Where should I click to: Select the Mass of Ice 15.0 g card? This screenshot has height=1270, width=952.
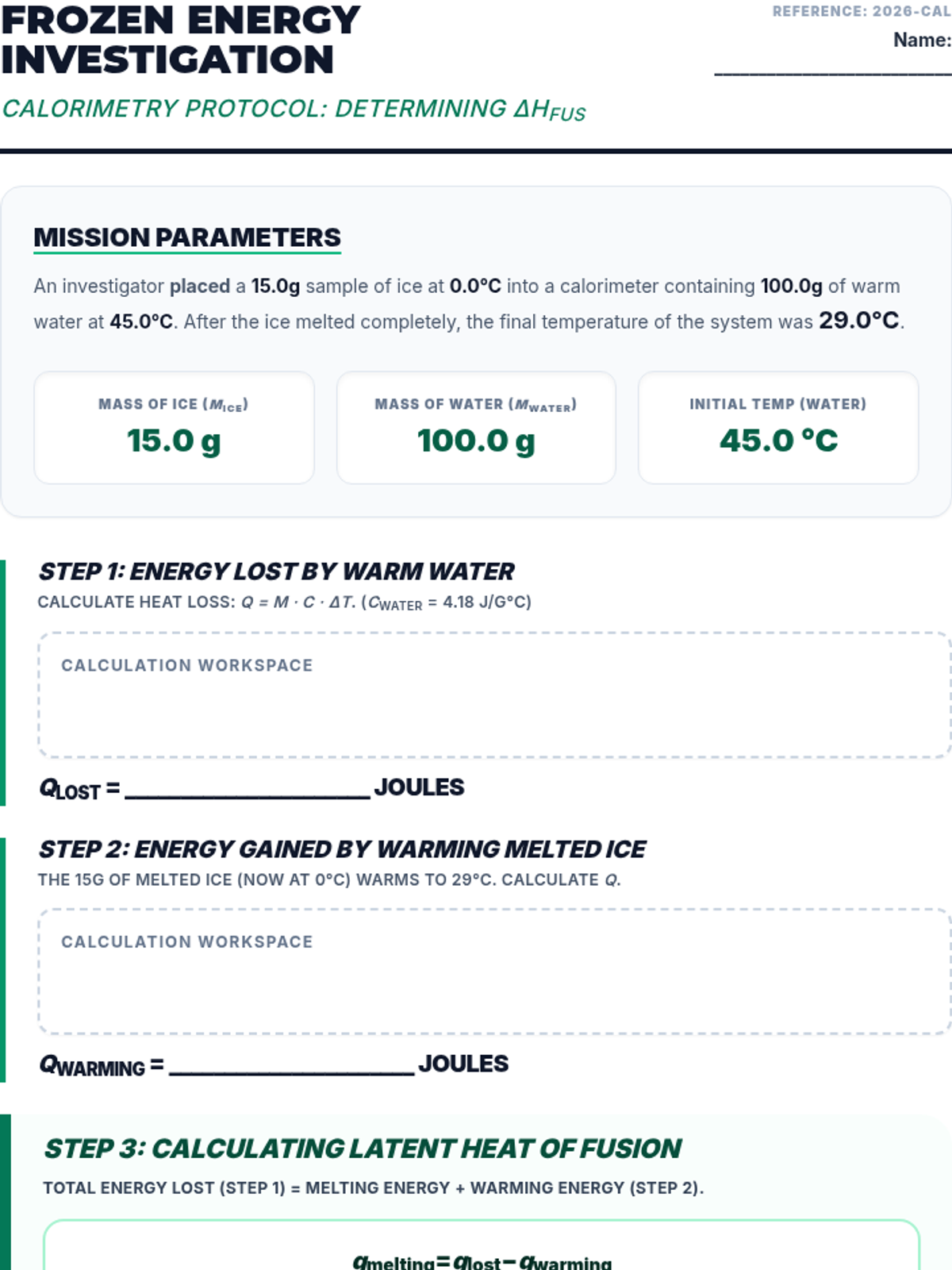(x=175, y=428)
